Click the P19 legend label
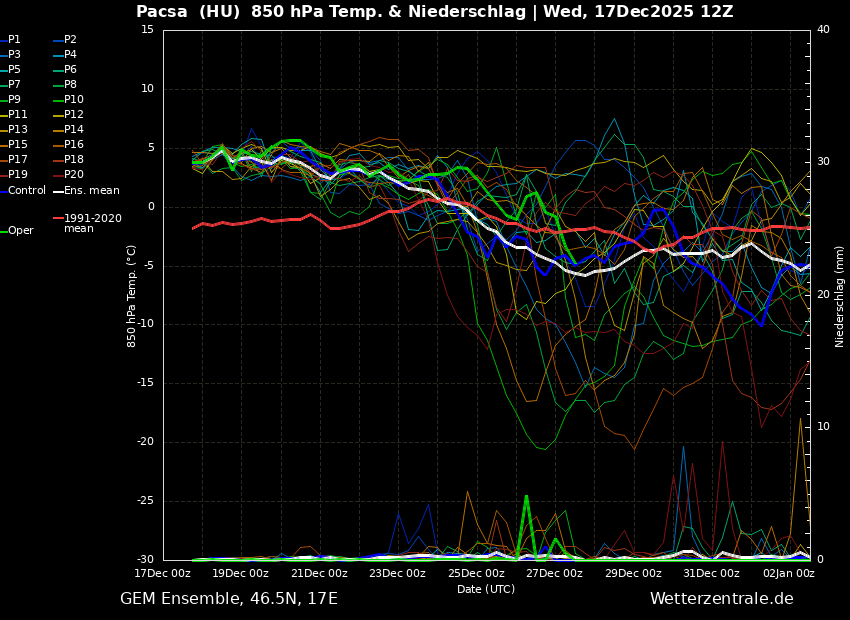Screen dimensions: 850x620 pos(18,175)
